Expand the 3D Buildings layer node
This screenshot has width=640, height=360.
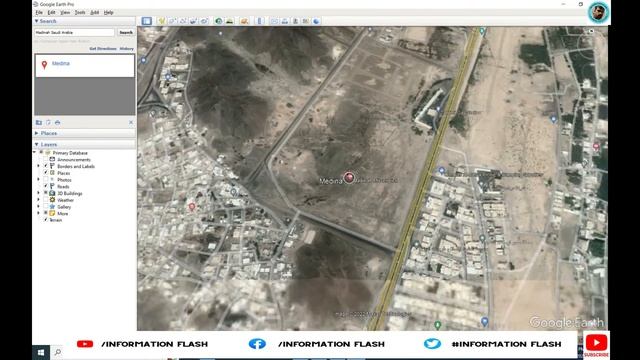(x=39, y=193)
